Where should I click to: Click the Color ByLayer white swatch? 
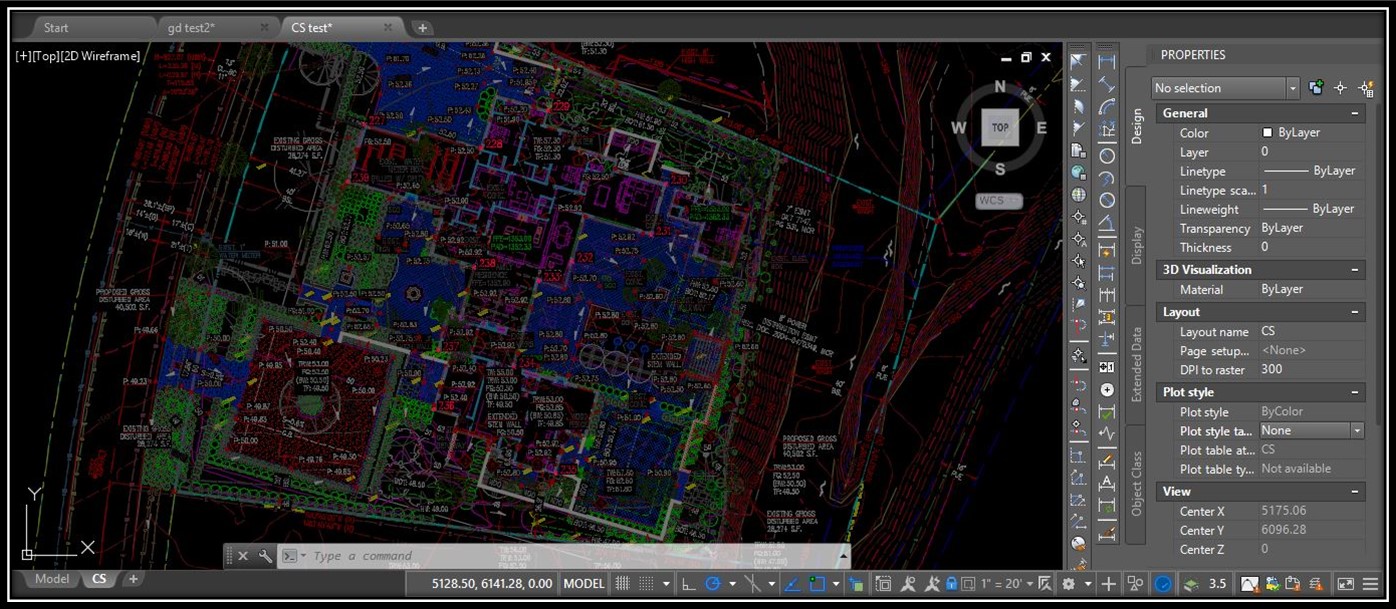pyautogui.click(x=1268, y=133)
